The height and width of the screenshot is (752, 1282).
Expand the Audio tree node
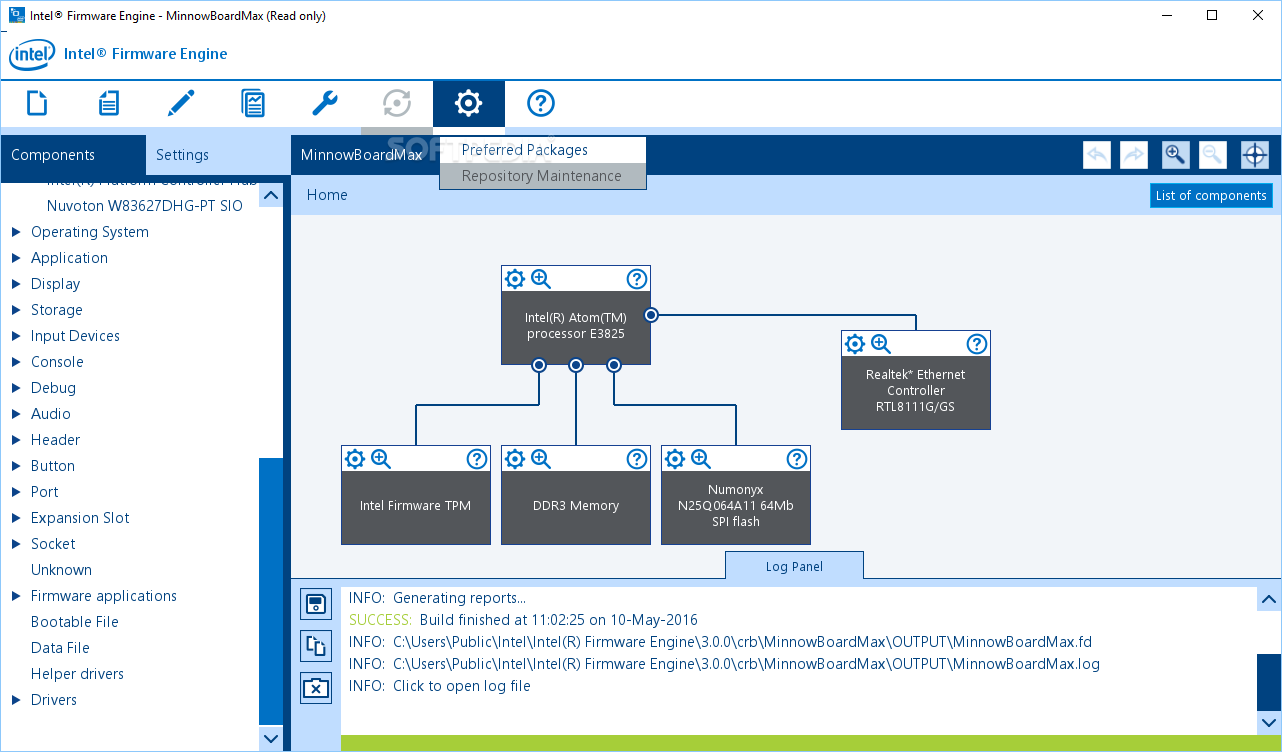16,414
